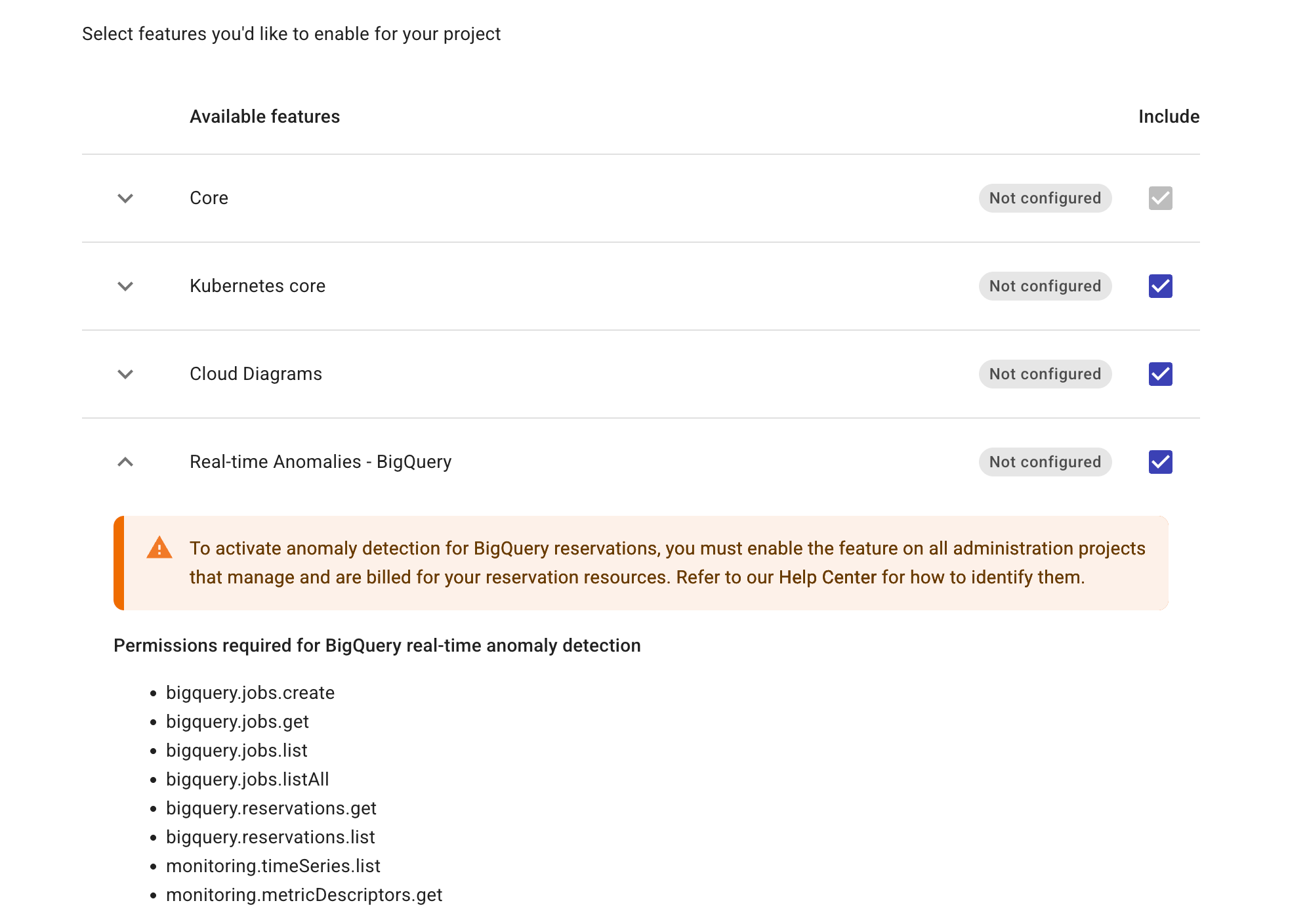
Task: Click the checkmark icon in Kubernetes core checkbox
Action: [1159, 286]
